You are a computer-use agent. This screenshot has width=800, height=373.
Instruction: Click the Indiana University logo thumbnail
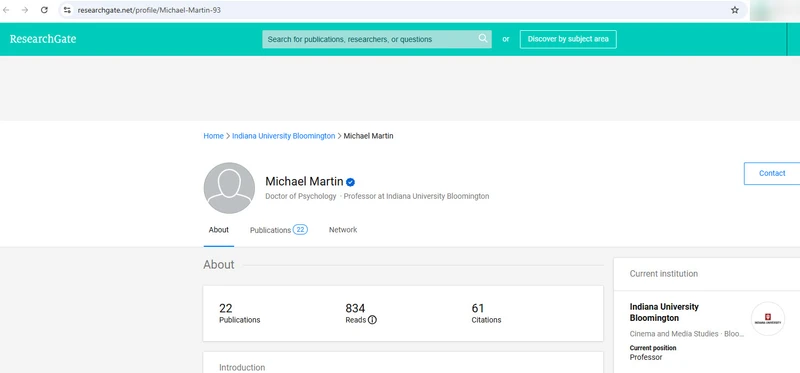click(x=767, y=319)
